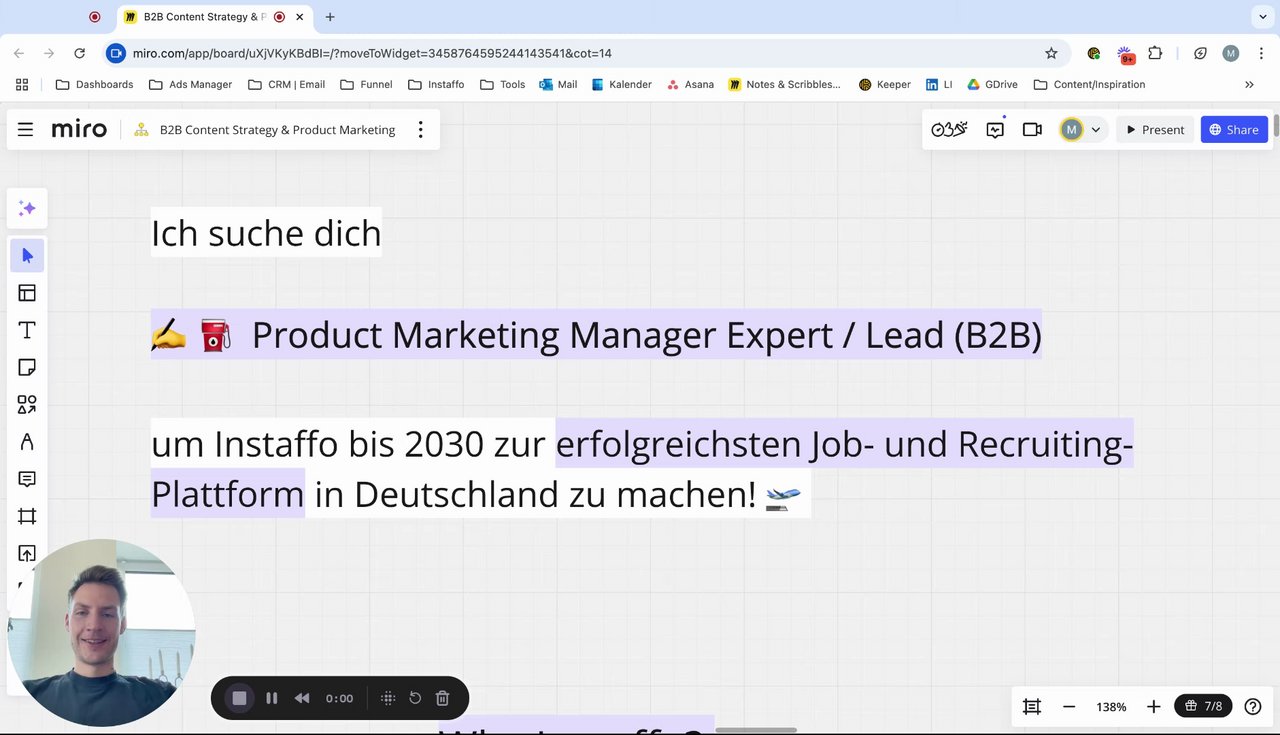Open the Extensions puzzle icon
Image resolution: width=1280 pixels, height=735 pixels.
1155,53
